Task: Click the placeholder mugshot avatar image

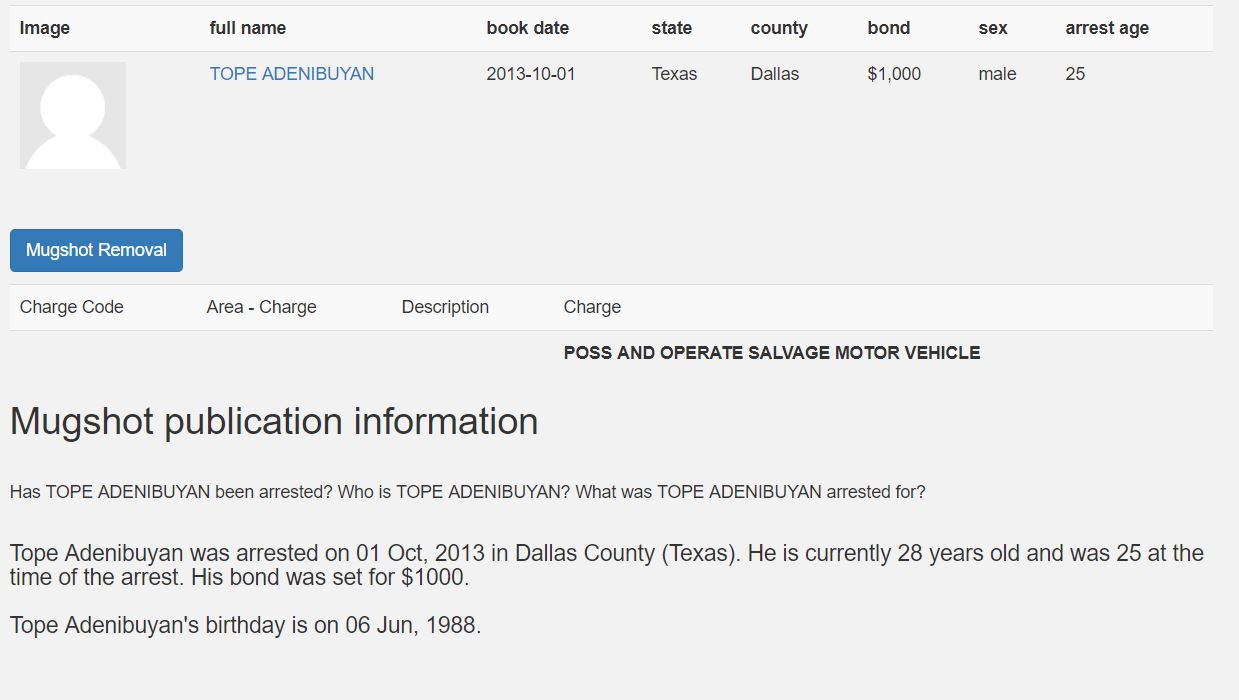Action: 73,115
